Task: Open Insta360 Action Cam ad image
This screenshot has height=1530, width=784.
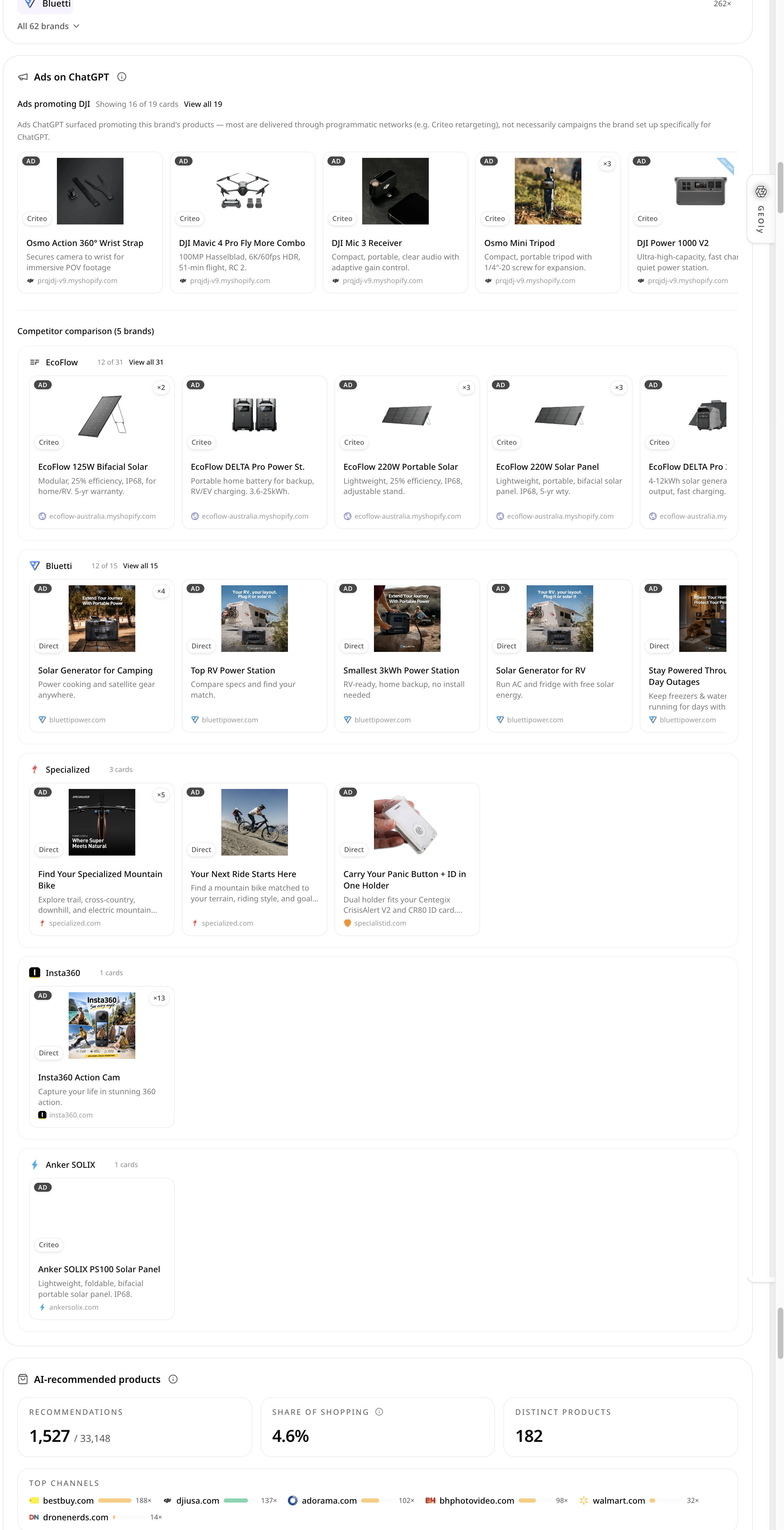Action: (102, 1026)
